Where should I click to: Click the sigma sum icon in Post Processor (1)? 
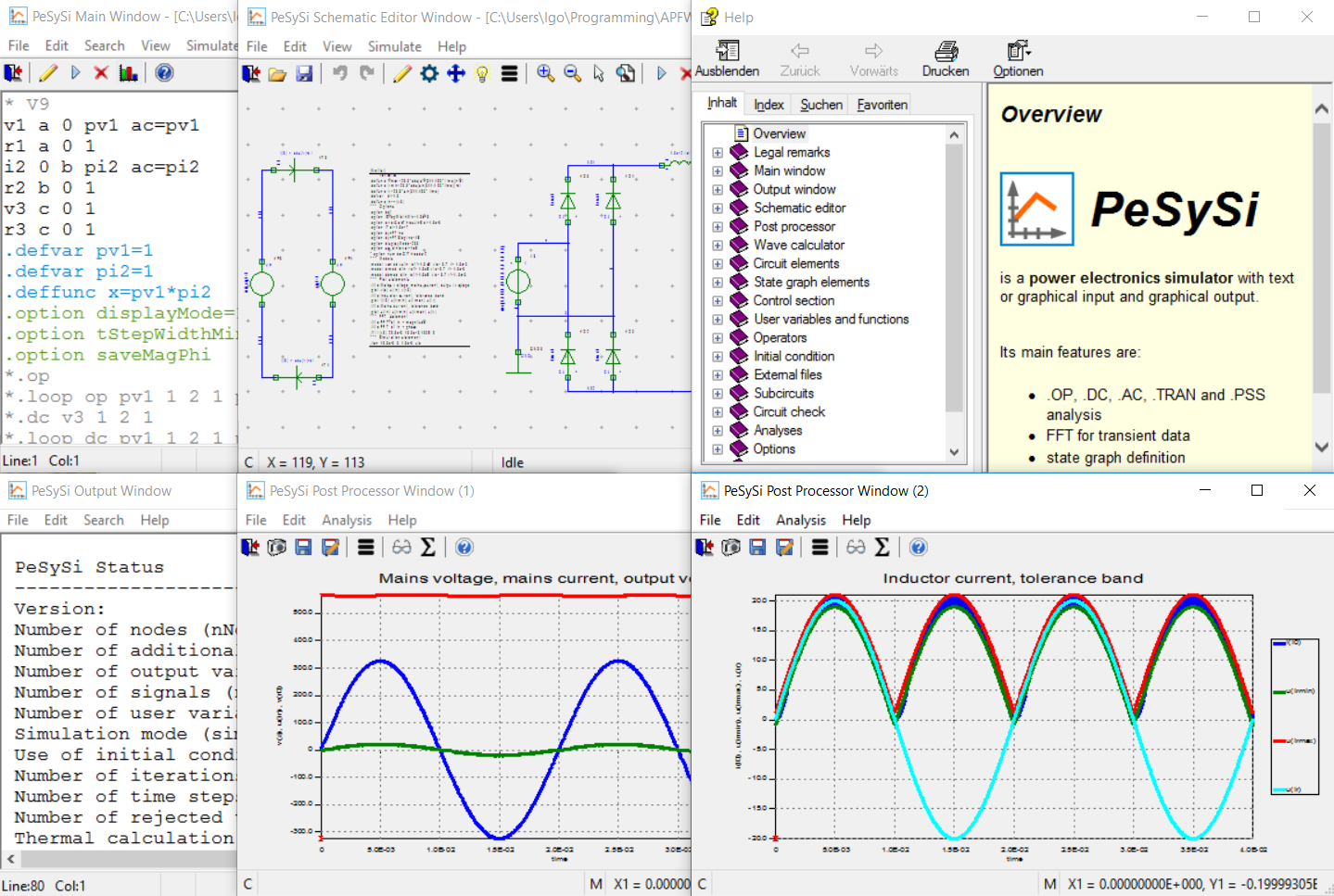coord(428,548)
